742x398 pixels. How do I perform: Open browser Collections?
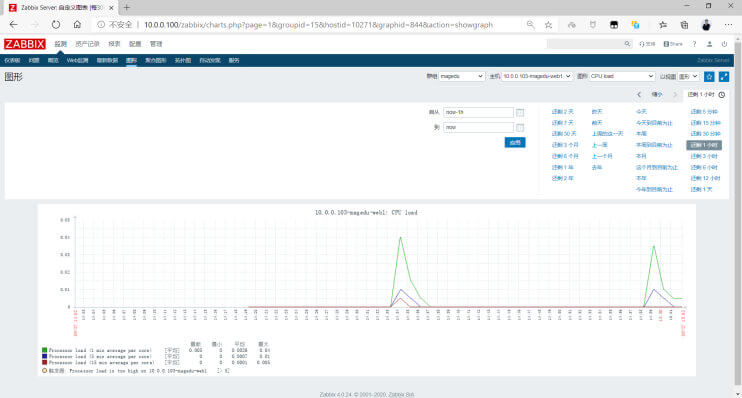pyautogui.click(x=684, y=25)
